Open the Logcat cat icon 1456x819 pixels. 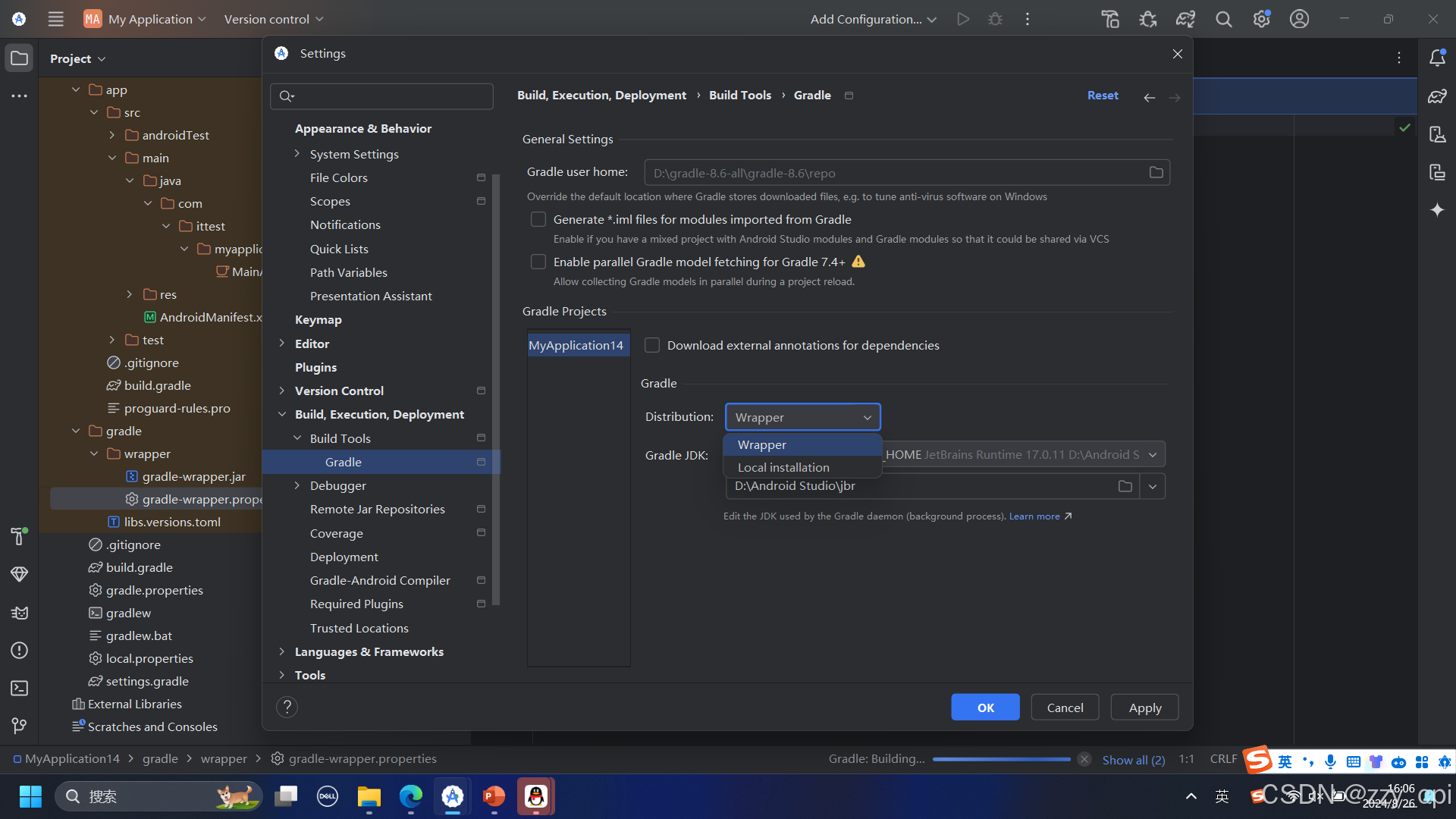19,613
